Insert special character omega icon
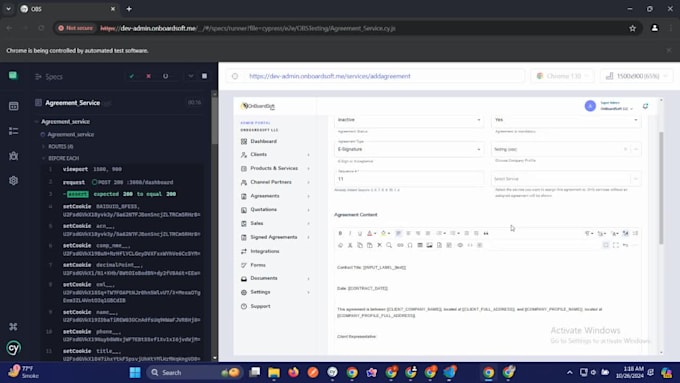The image size is (680, 383). tap(410, 245)
